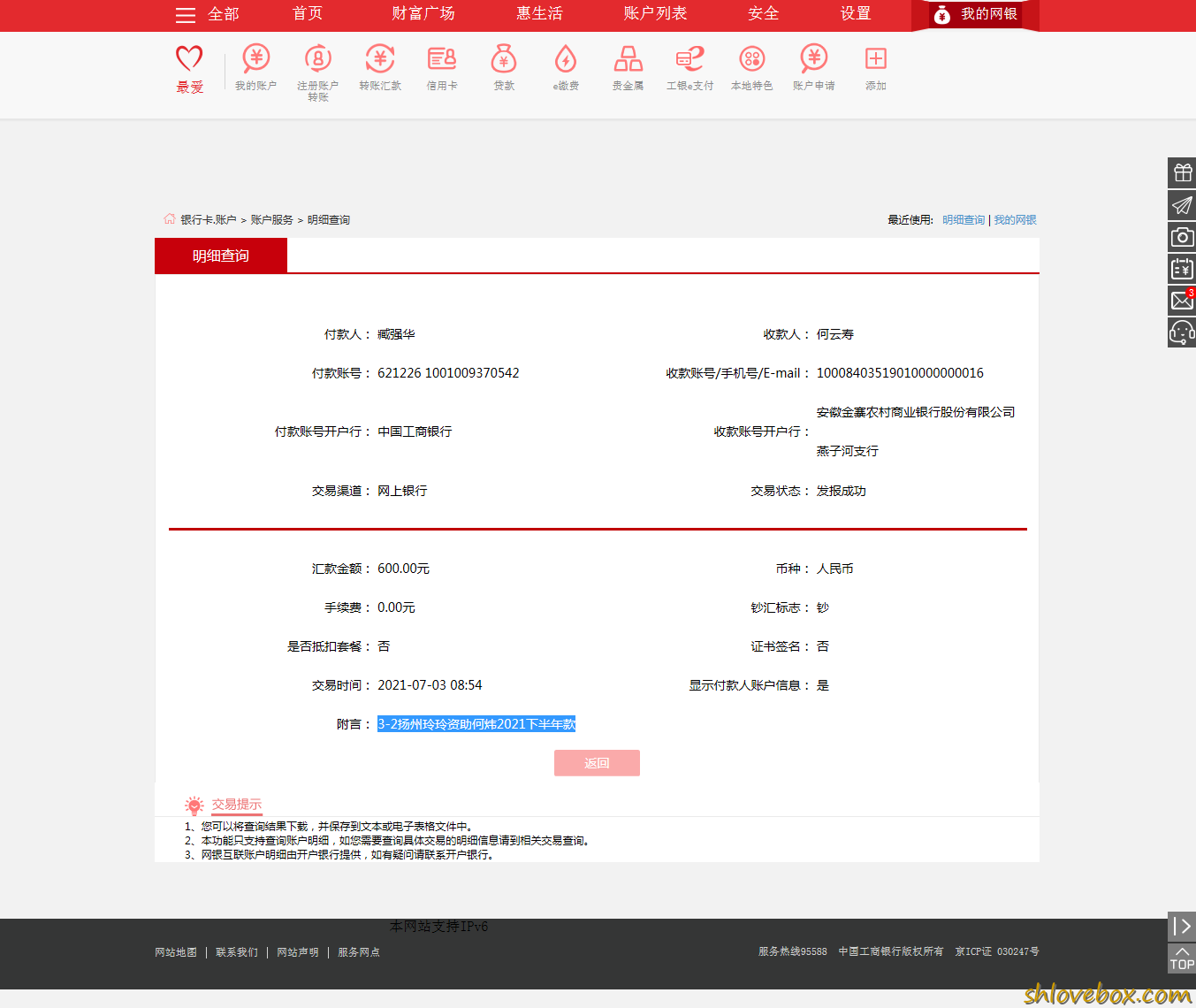Click 本网站支持IPv6 text
This screenshot has height=1008, width=1196.
click(x=439, y=927)
